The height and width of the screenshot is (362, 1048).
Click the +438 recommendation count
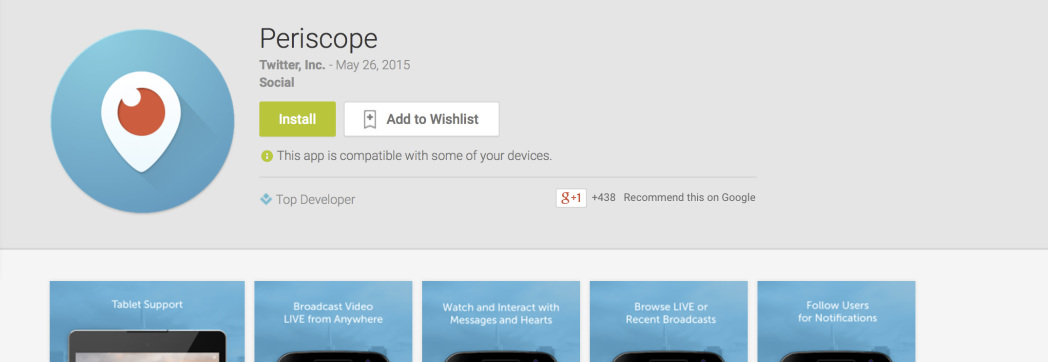coord(604,198)
